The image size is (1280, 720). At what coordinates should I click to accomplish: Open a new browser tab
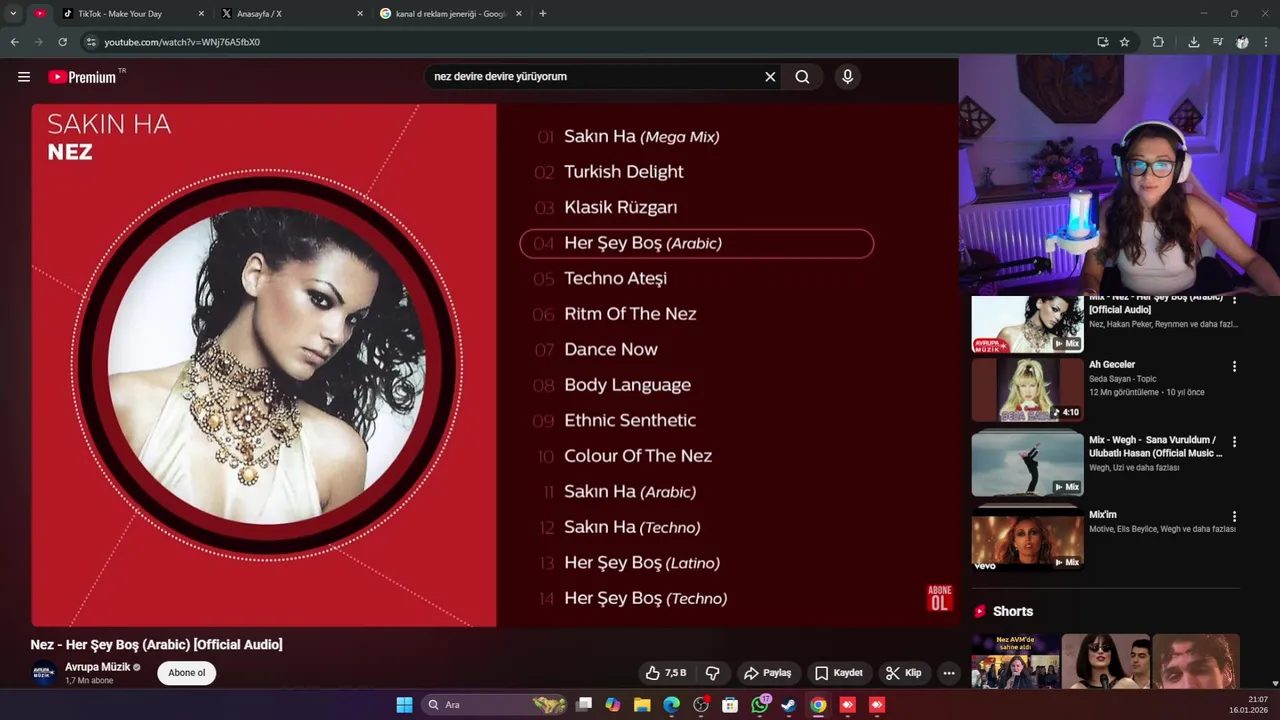click(543, 14)
